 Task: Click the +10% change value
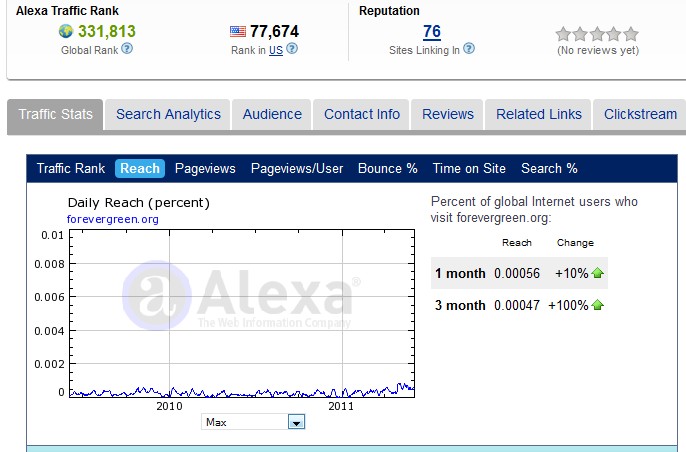point(572,273)
